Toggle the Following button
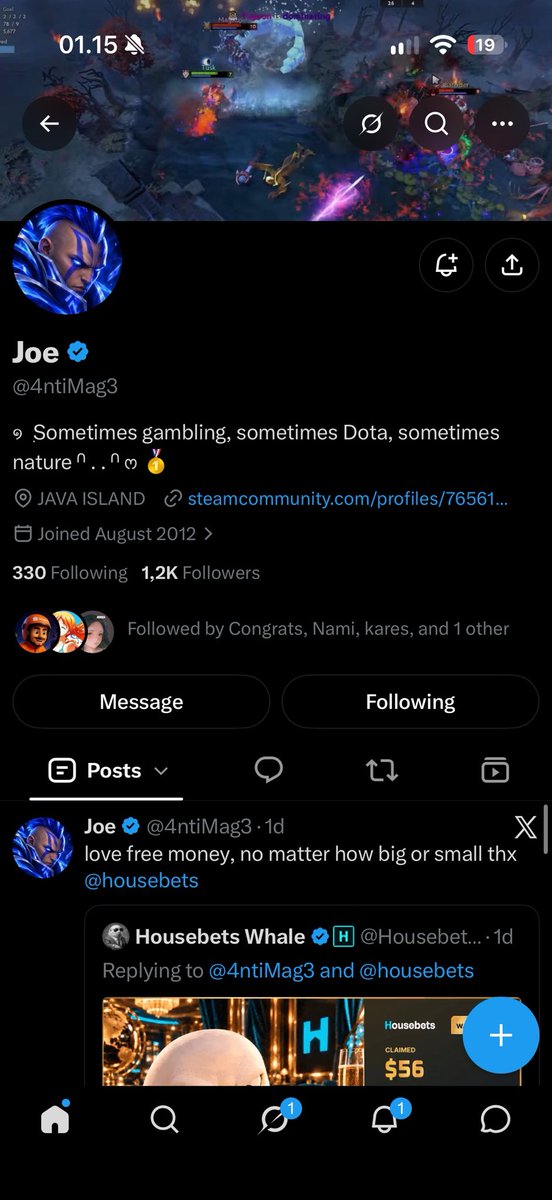 (410, 702)
